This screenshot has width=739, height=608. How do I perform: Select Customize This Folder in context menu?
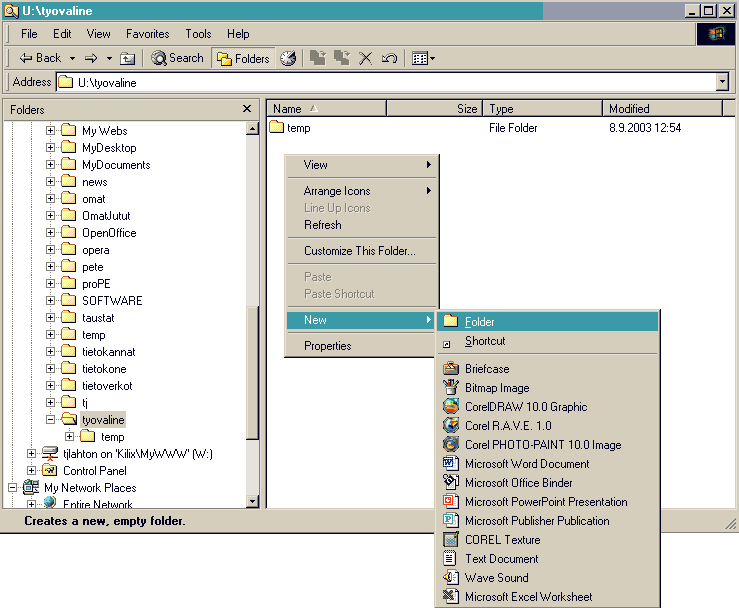pyautogui.click(x=361, y=251)
